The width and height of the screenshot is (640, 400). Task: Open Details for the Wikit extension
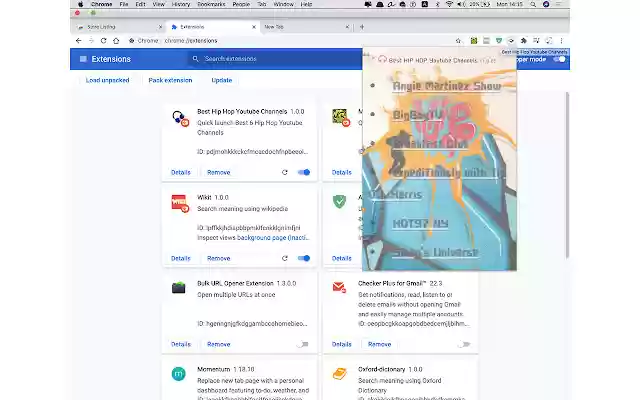(181, 258)
